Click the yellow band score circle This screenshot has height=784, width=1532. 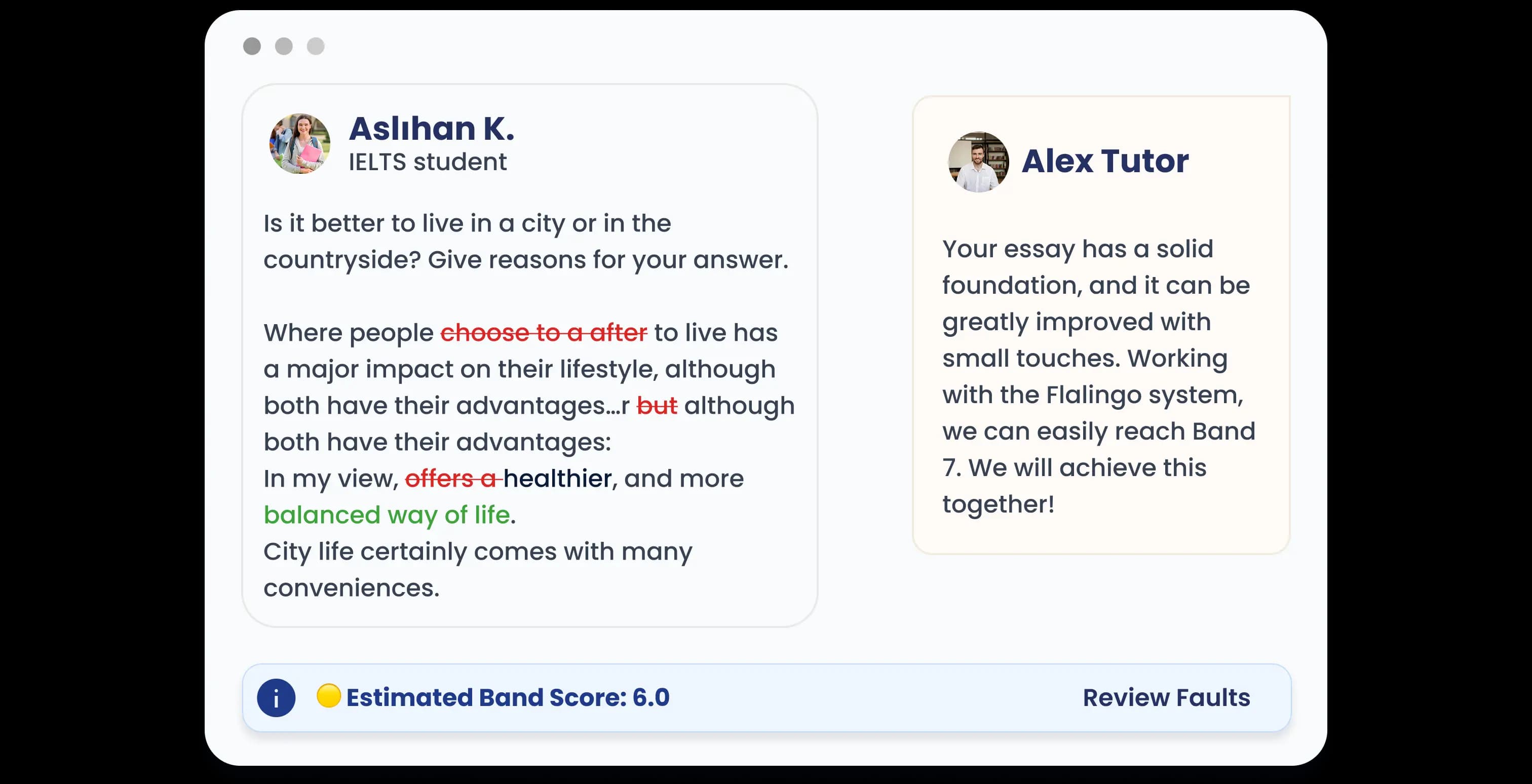point(328,696)
